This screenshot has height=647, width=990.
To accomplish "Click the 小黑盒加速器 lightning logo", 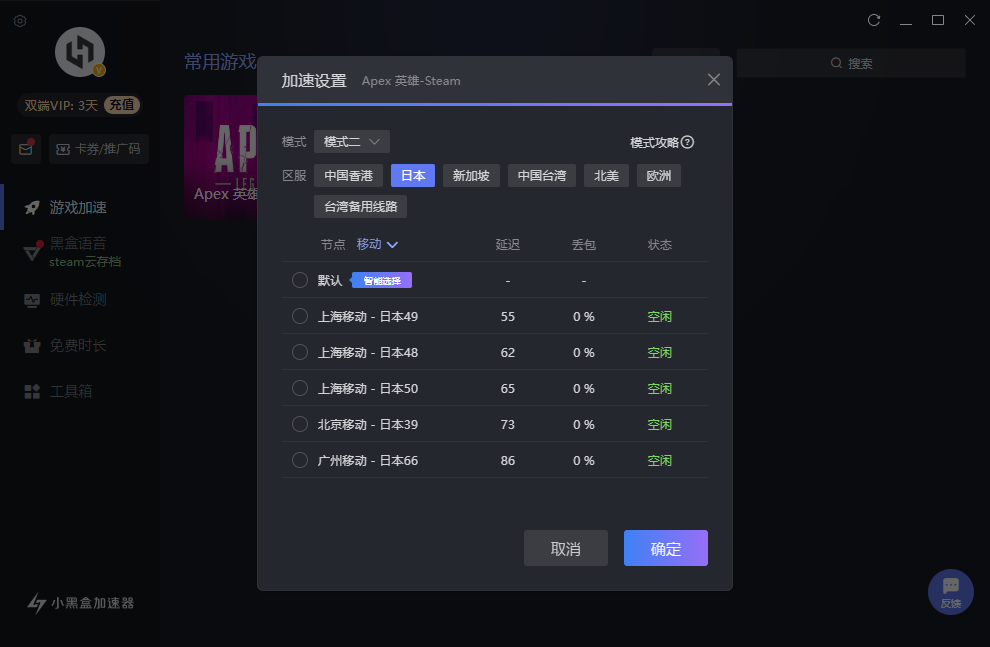I will click(x=37, y=603).
